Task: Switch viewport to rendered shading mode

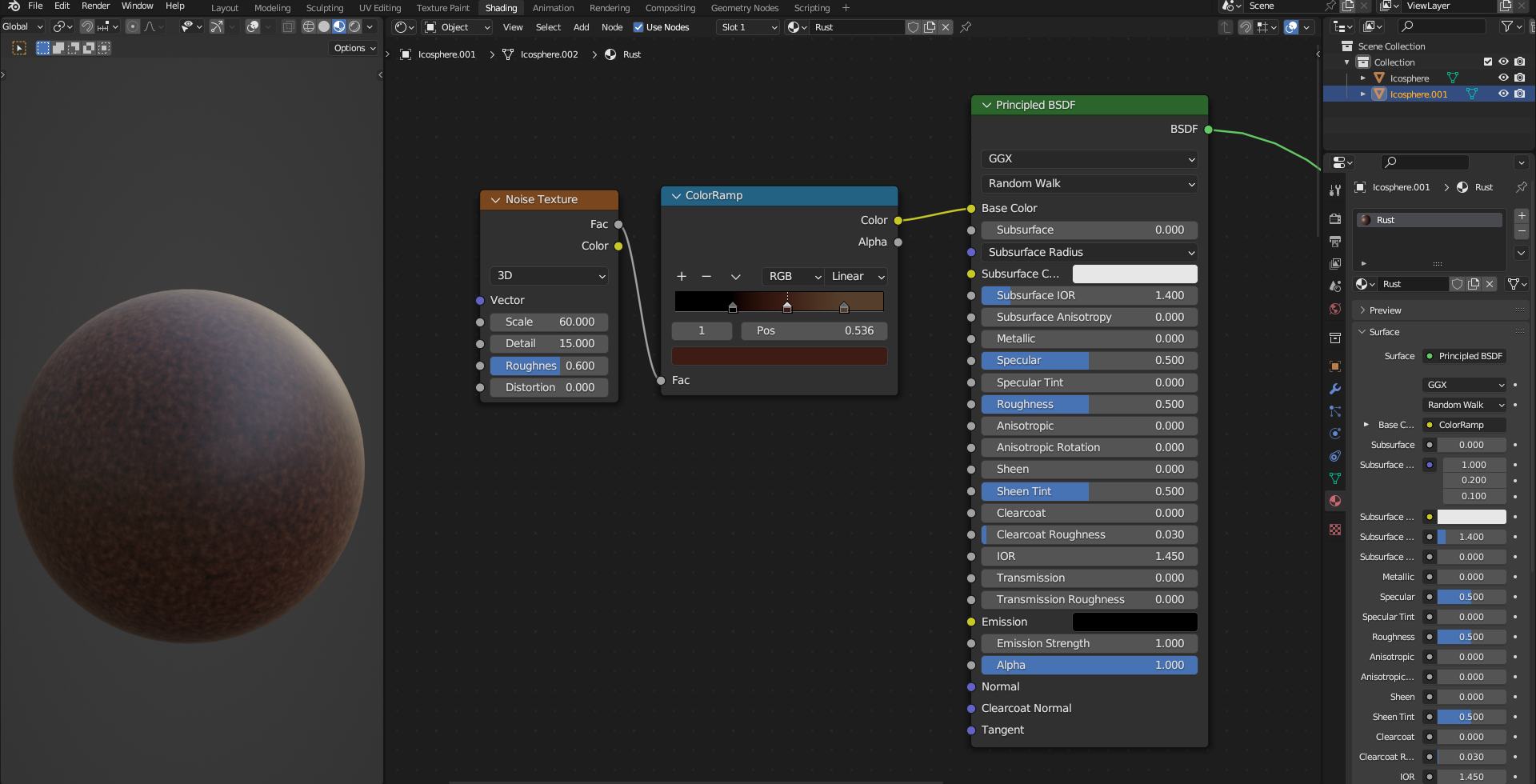Action: click(354, 26)
